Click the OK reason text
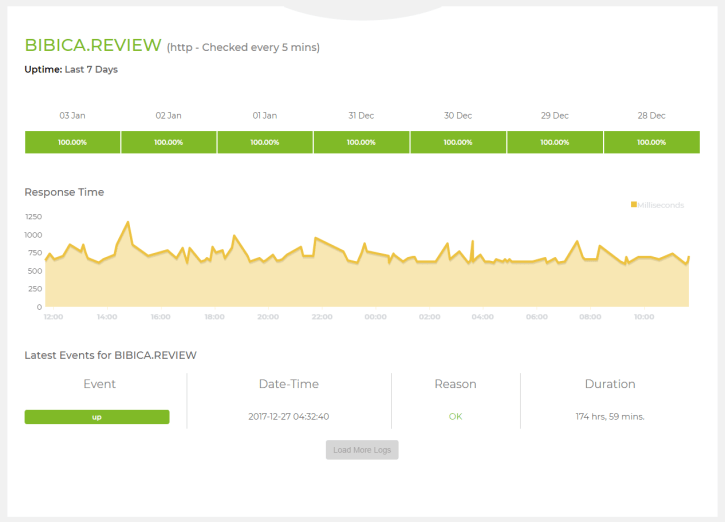 pos(455,417)
